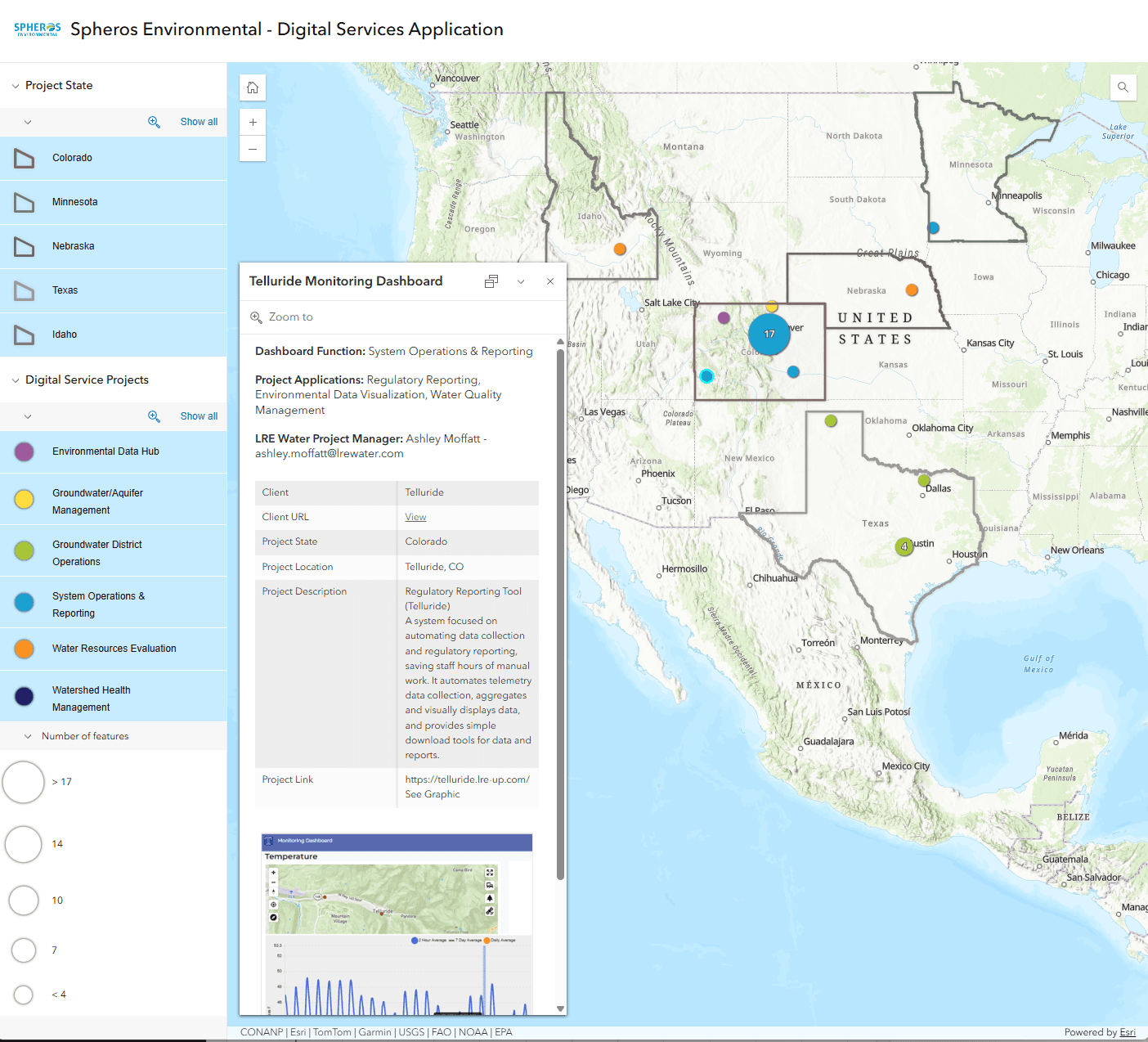Filter by Environmental Data Hub category
1148x1042 pixels.
coord(113,451)
